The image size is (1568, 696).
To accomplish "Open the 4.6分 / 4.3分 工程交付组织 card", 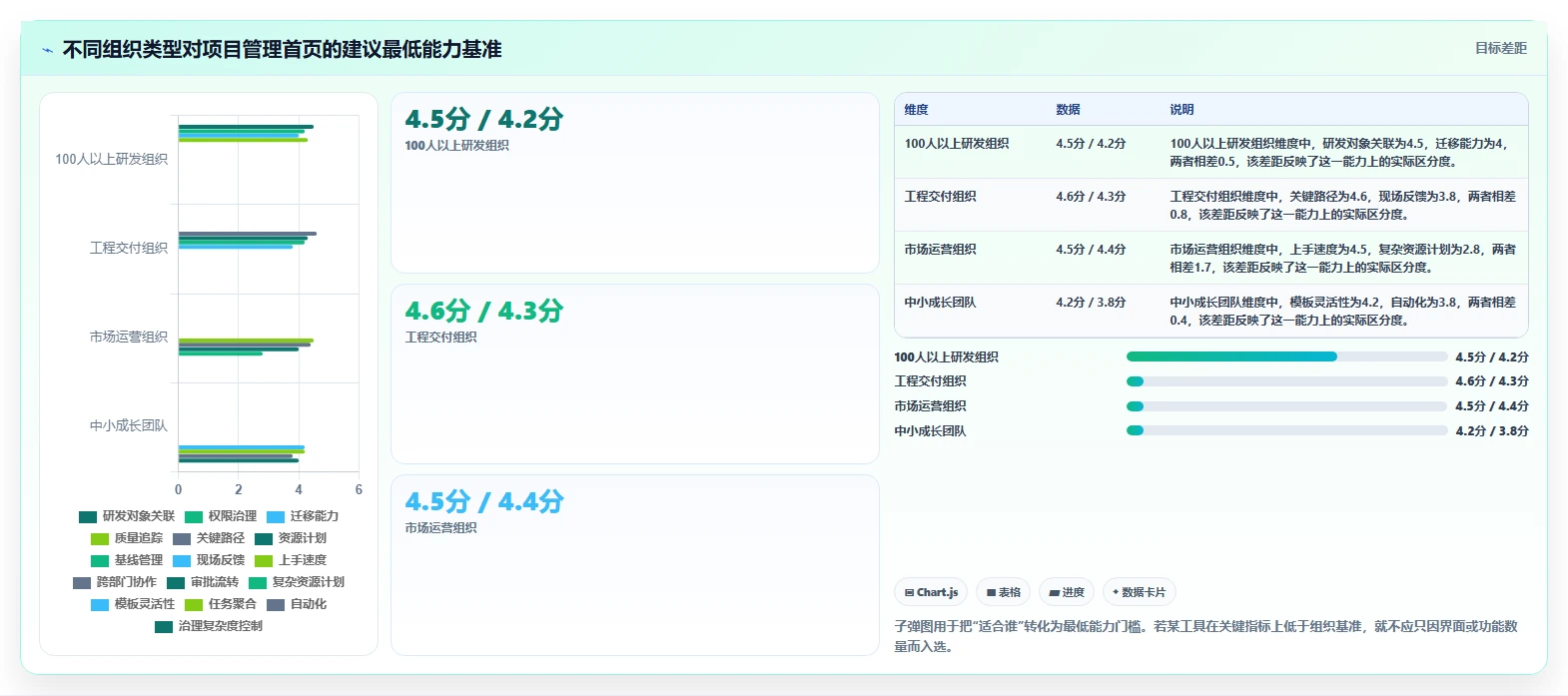I will (x=635, y=373).
